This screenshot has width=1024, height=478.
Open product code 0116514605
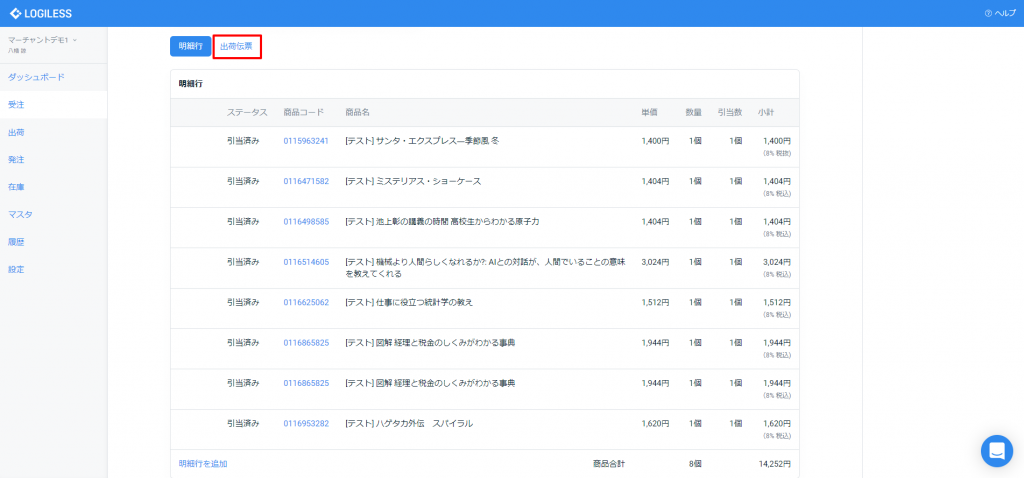pyautogui.click(x=306, y=262)
